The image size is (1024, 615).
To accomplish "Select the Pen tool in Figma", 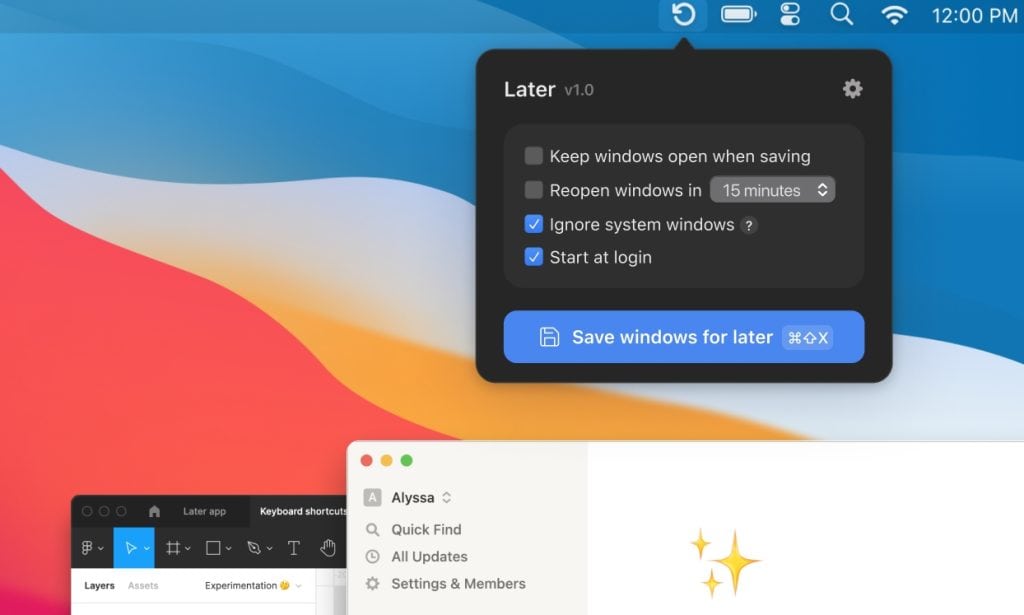I will pyautogui.click(x=254, y=548).
